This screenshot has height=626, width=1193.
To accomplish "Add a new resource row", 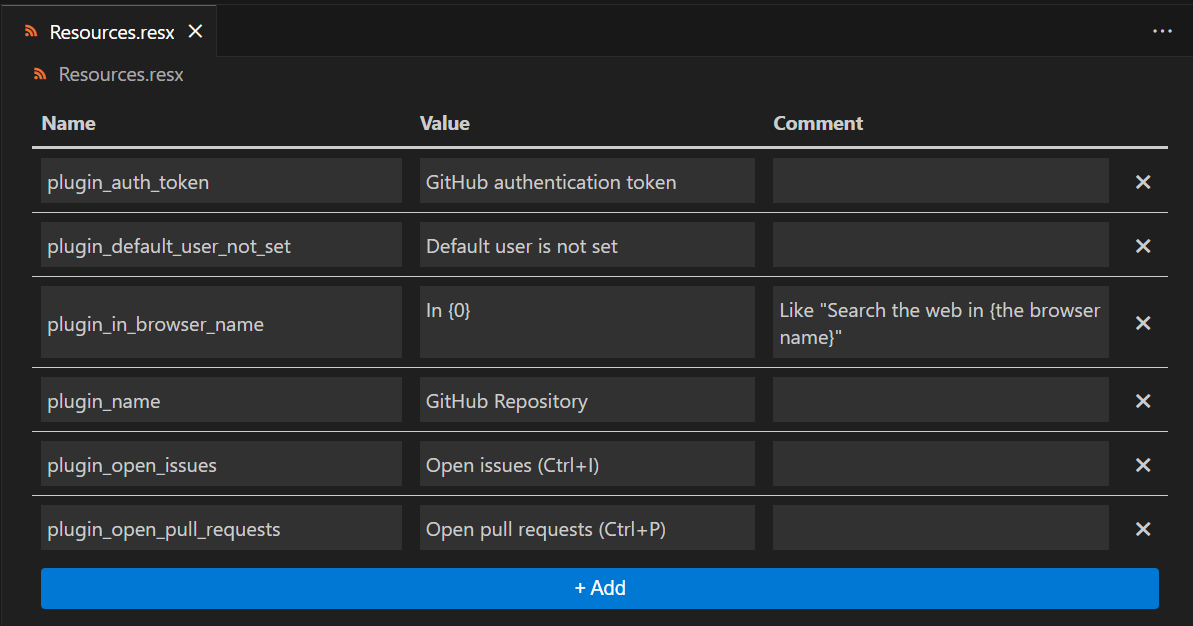I will [x=599, y=588].
